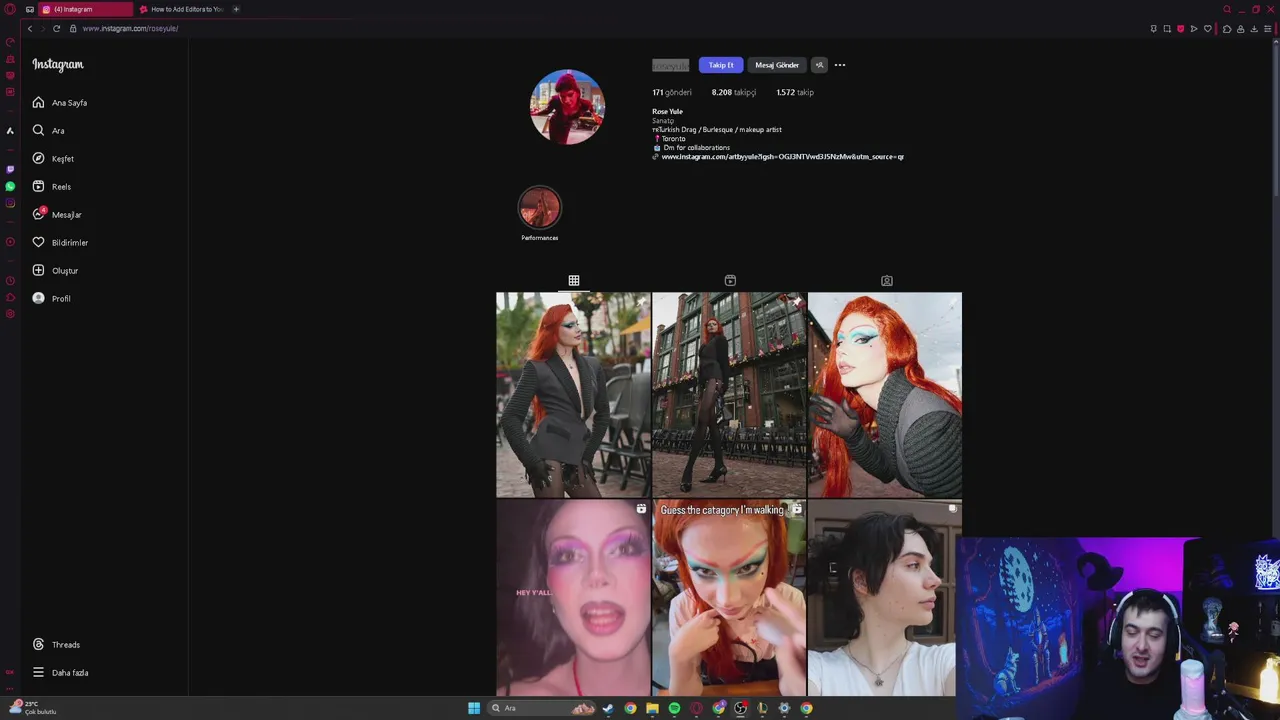
Task: Click the Mesaj Gönder button
Action: coord(777,65)
